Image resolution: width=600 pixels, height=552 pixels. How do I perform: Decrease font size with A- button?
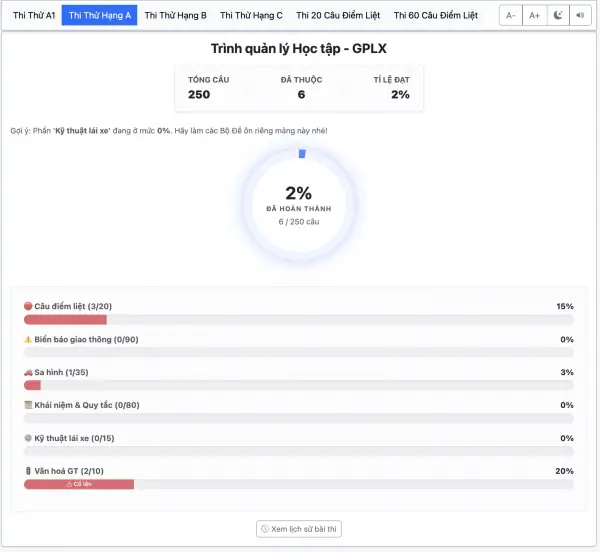pyautogui.click(x=510, y=16)
